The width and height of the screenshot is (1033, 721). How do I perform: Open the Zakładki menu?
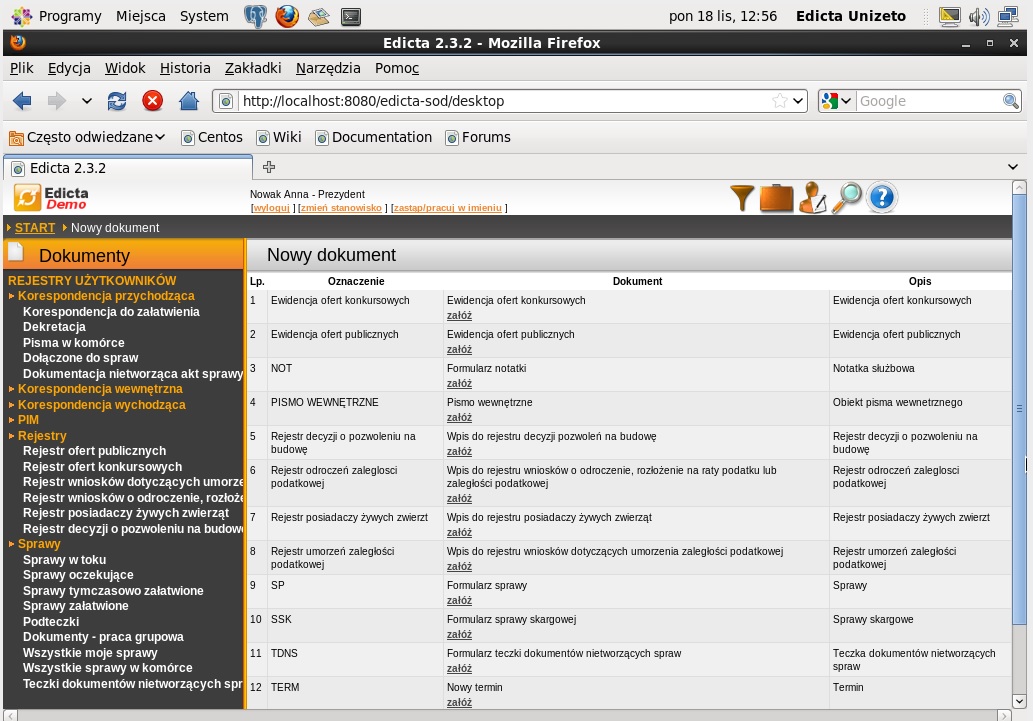[x=253, y=68]
